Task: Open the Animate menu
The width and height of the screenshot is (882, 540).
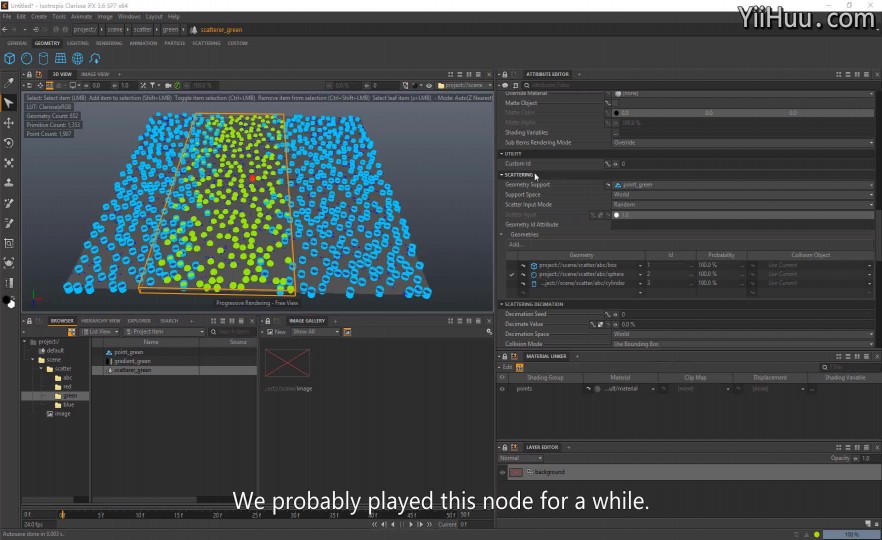Action: (x=82, y=16)
